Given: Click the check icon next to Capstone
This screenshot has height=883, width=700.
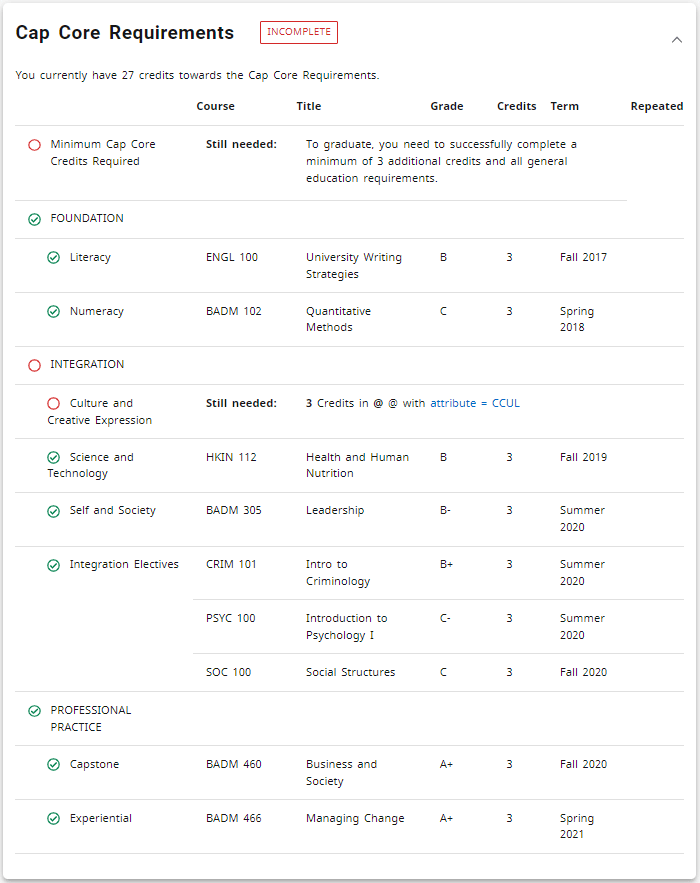Looking at the screenshot, I should [x=54, y=765].
